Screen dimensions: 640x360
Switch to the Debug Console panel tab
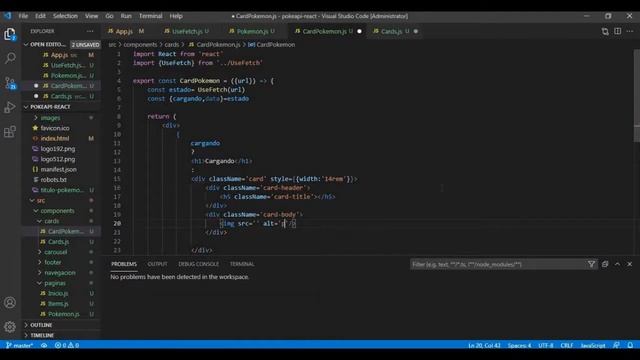(198, 264)
